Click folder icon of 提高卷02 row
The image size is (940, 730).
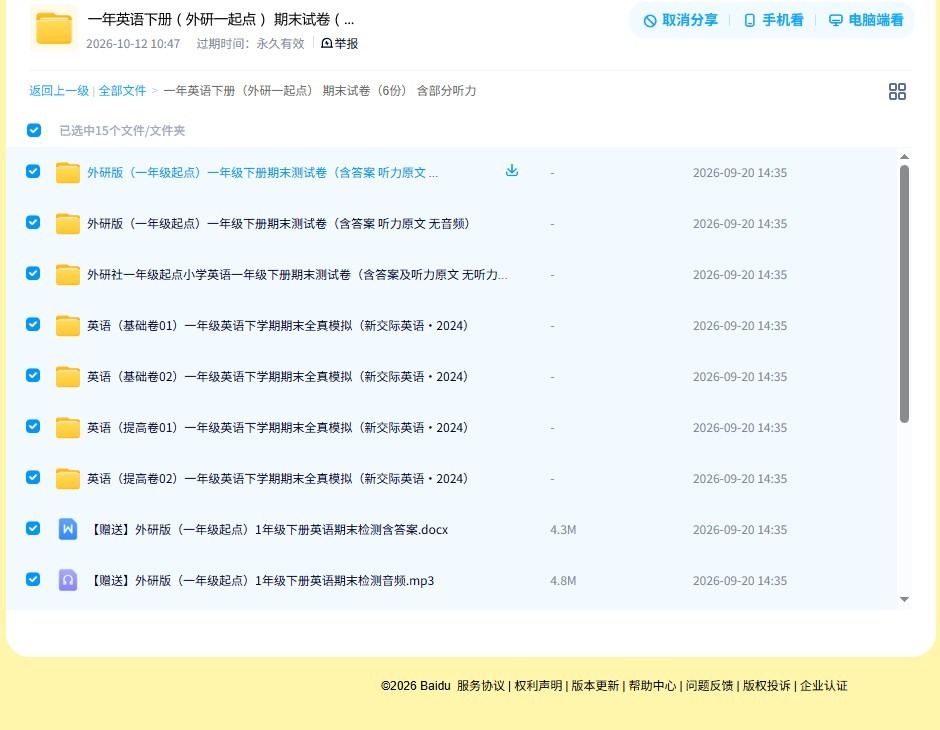click(68, 478)
